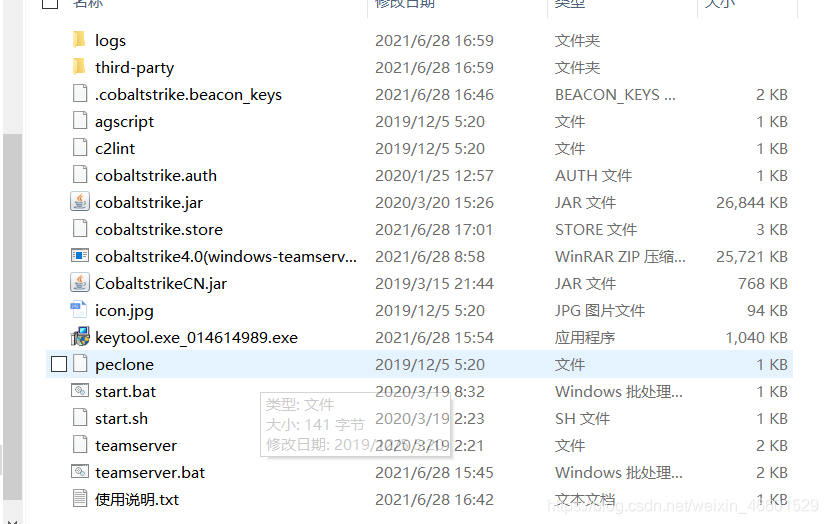Click date 2020/3/20 15:26
The width and height of the screenshot is (828, 524).
tap(434, 203)
